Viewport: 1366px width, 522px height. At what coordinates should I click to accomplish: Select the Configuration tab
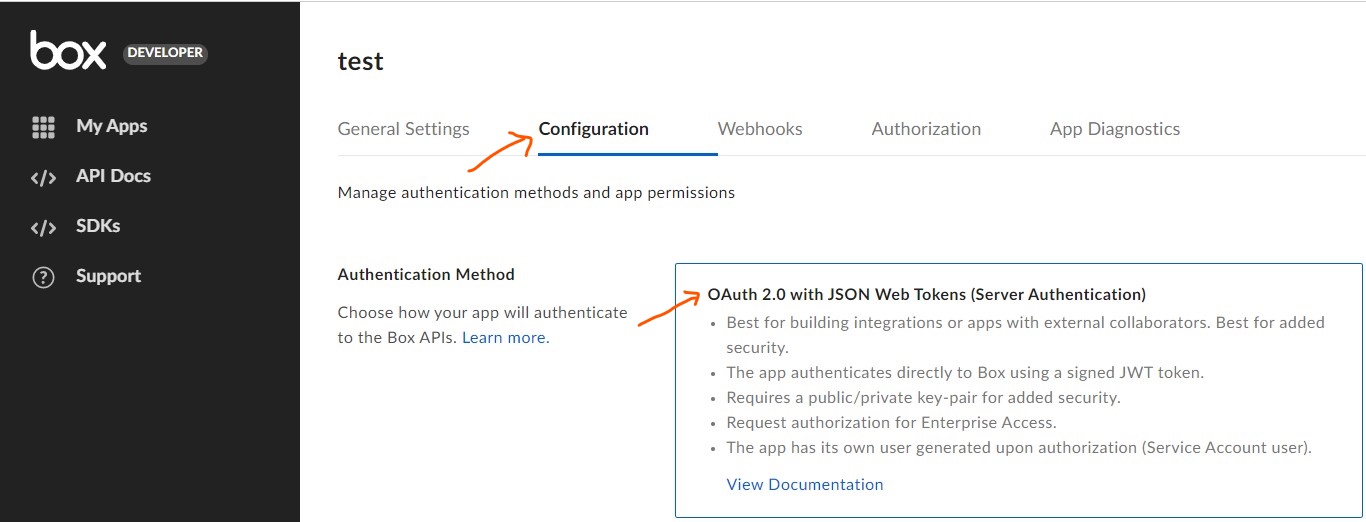pos(594,129)
